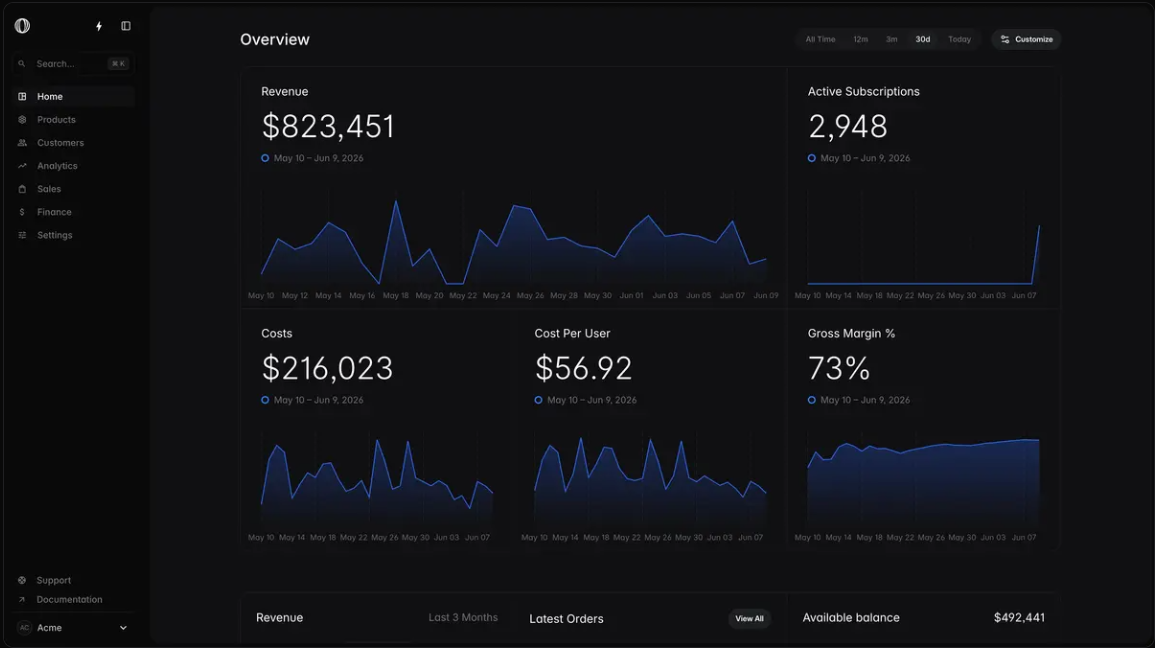Click the 73% gross margin value

point(839,368)
